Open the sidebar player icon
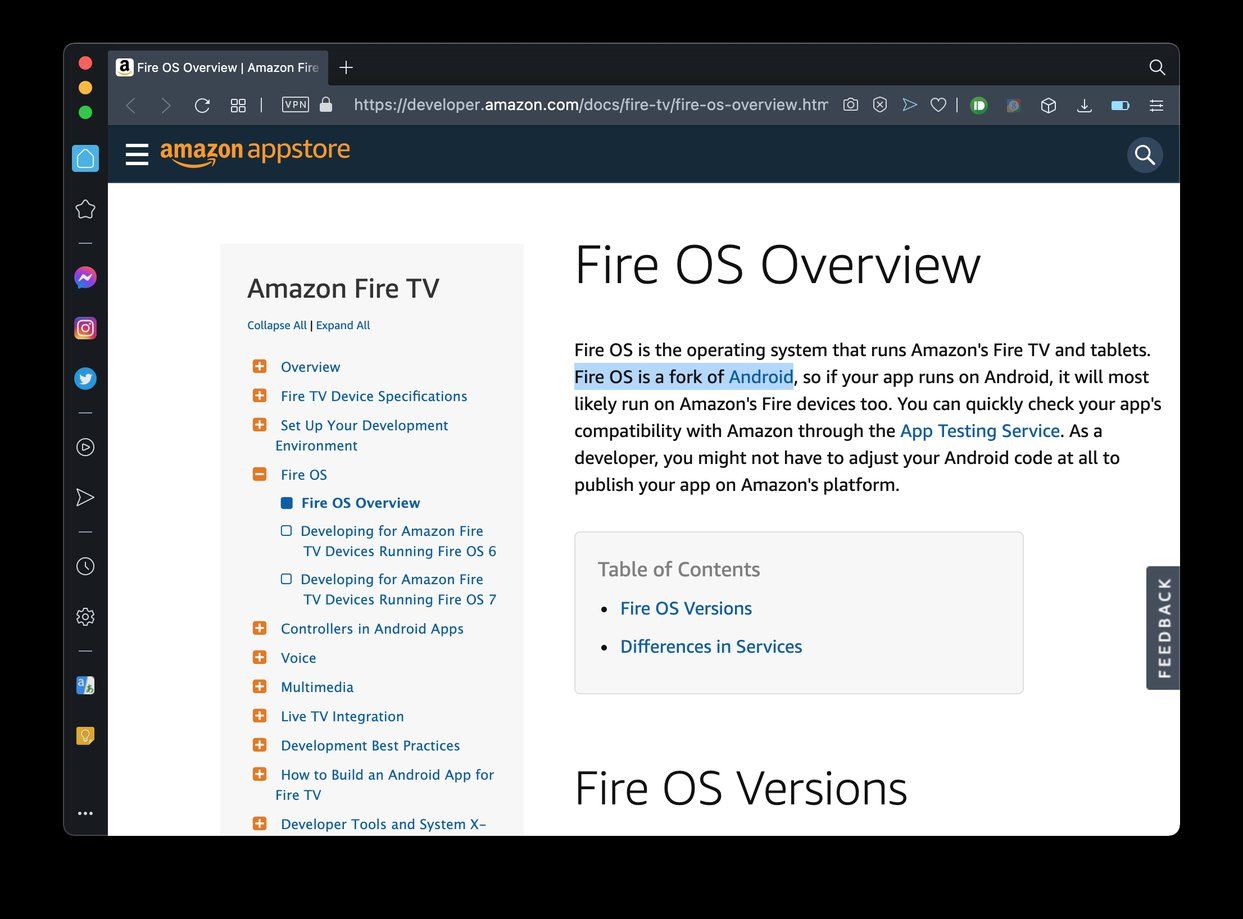 (x=85, y=447)
